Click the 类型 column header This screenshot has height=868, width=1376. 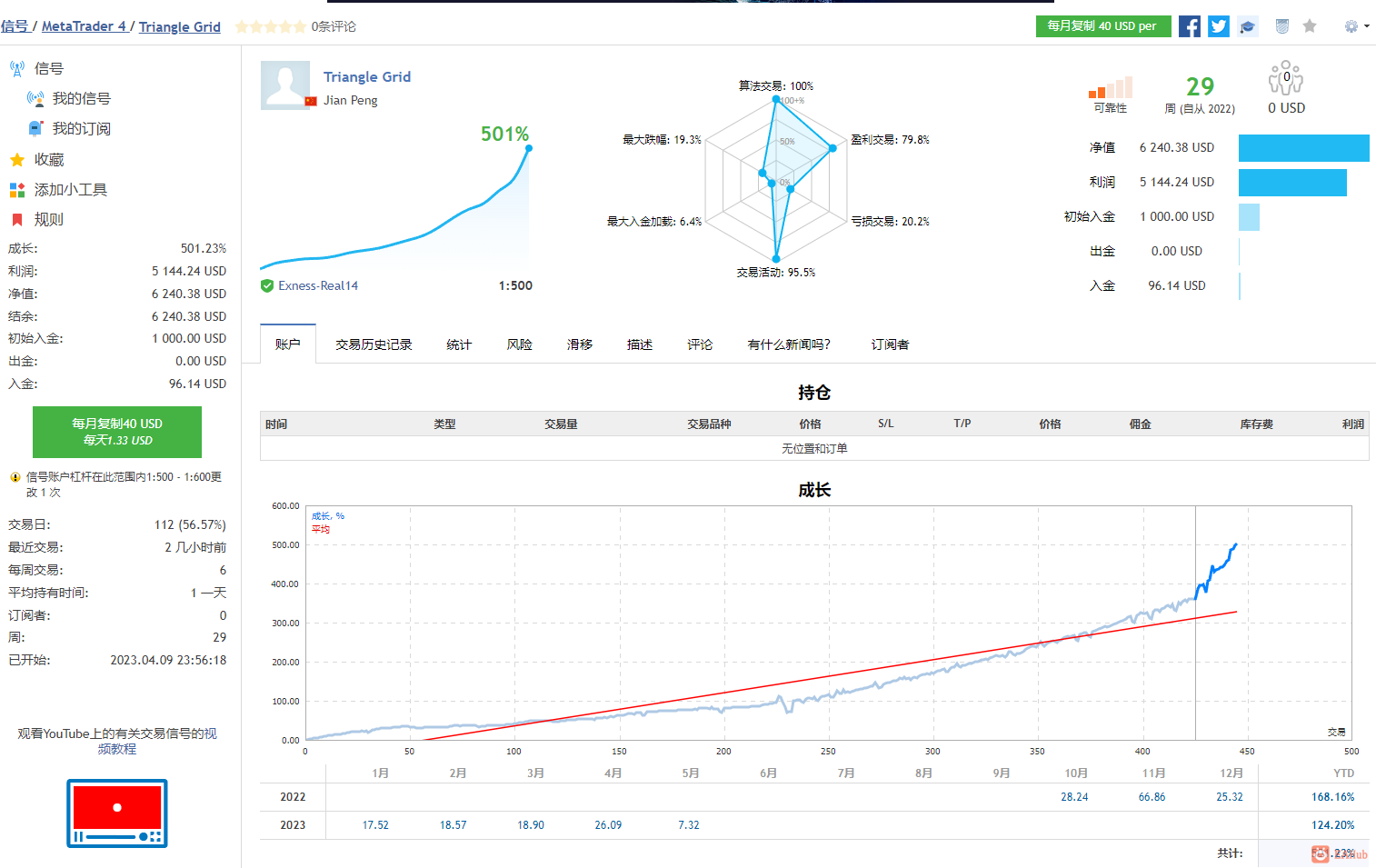pyautogui.click(x=445, y=424)
